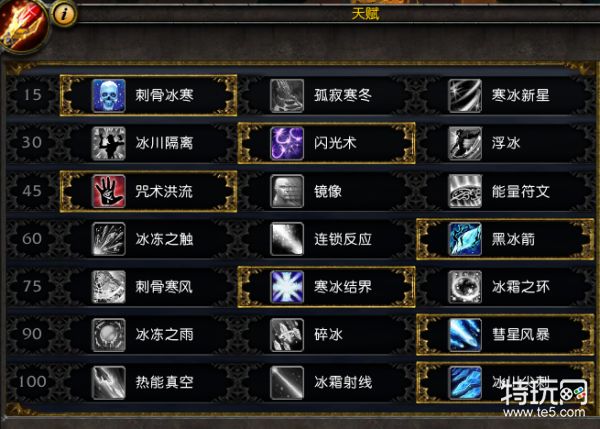Select the 闪光术 purple talent icon
The image size is (600, 429).
tap(287, 144)
